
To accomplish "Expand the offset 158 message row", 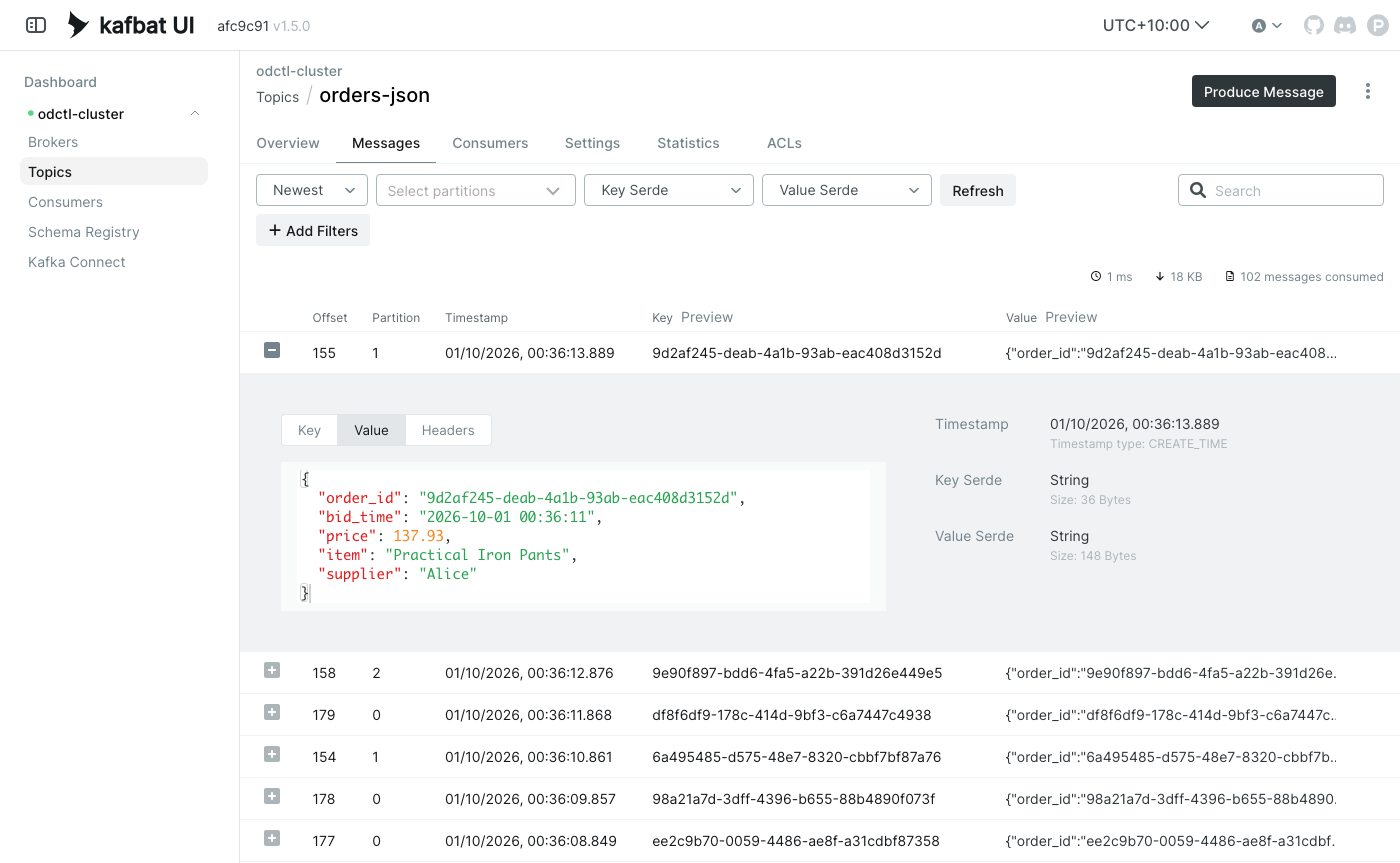I will click(272, 670).
